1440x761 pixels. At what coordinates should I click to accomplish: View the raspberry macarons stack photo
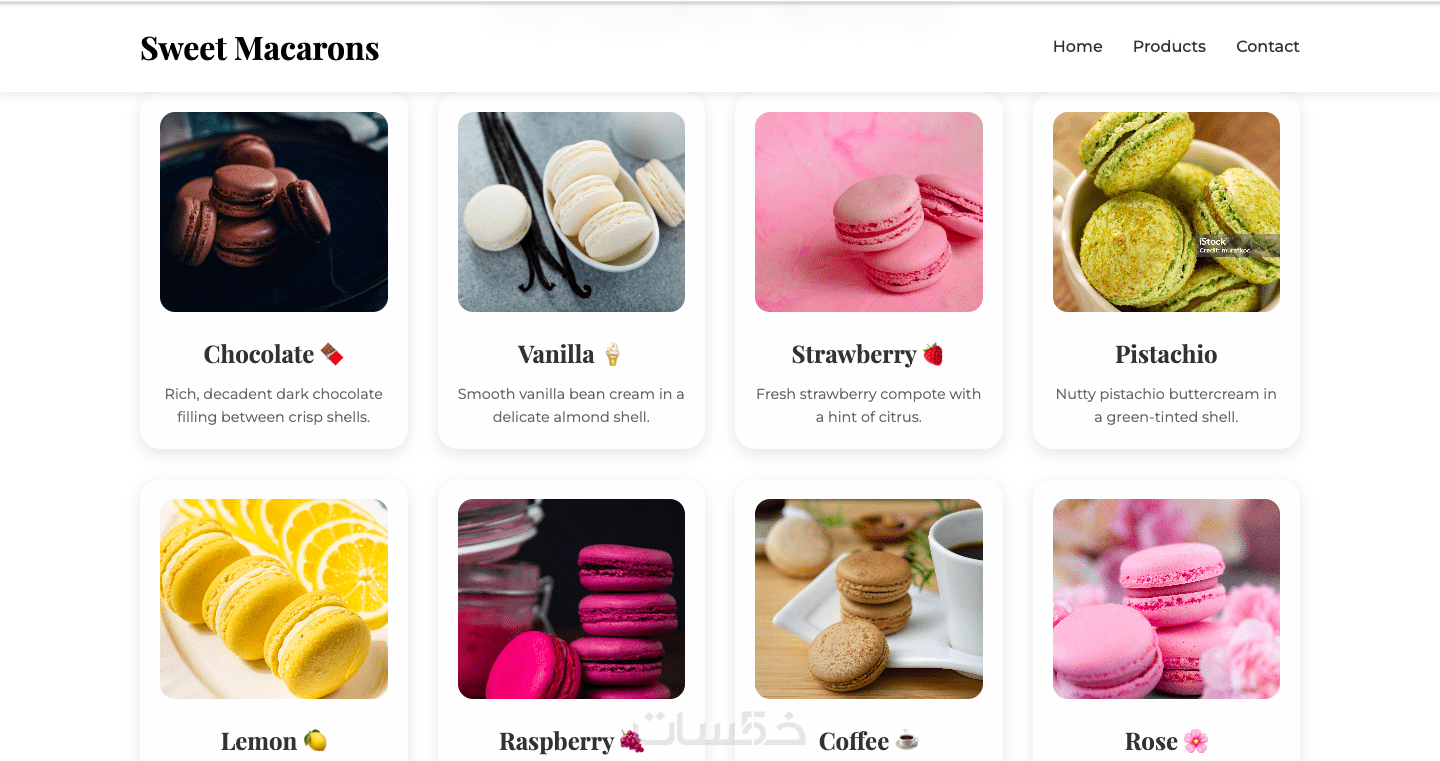pyautogui.click(x=571, y=599)
